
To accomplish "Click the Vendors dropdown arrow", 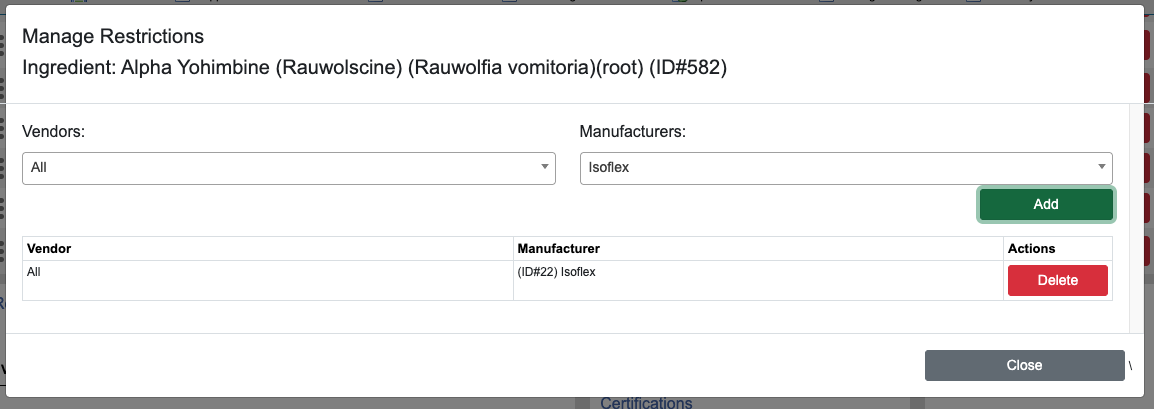I will [545, 168].
